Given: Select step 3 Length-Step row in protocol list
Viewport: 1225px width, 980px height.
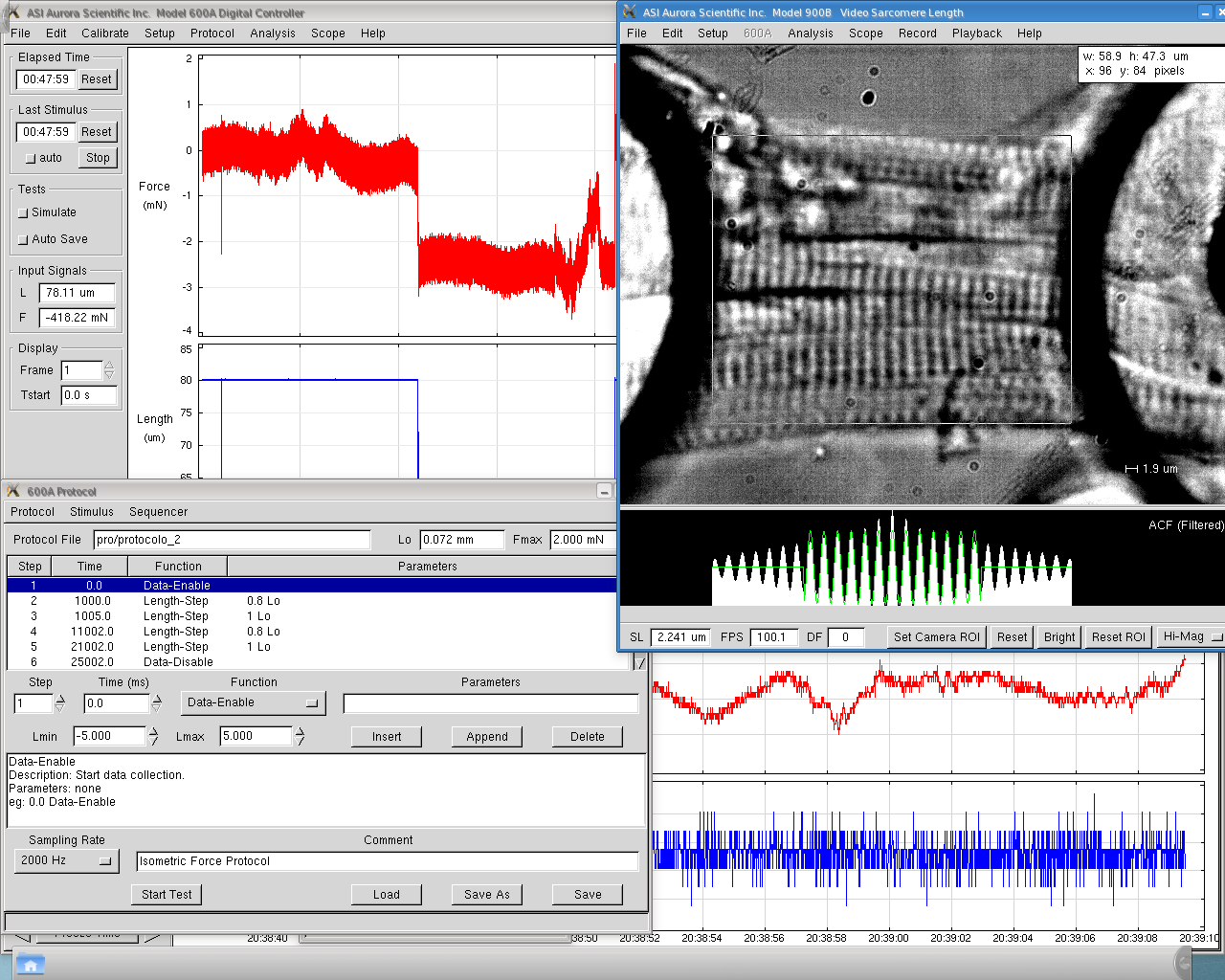Looking at the screenshot, I should click(x=176, y=616).
